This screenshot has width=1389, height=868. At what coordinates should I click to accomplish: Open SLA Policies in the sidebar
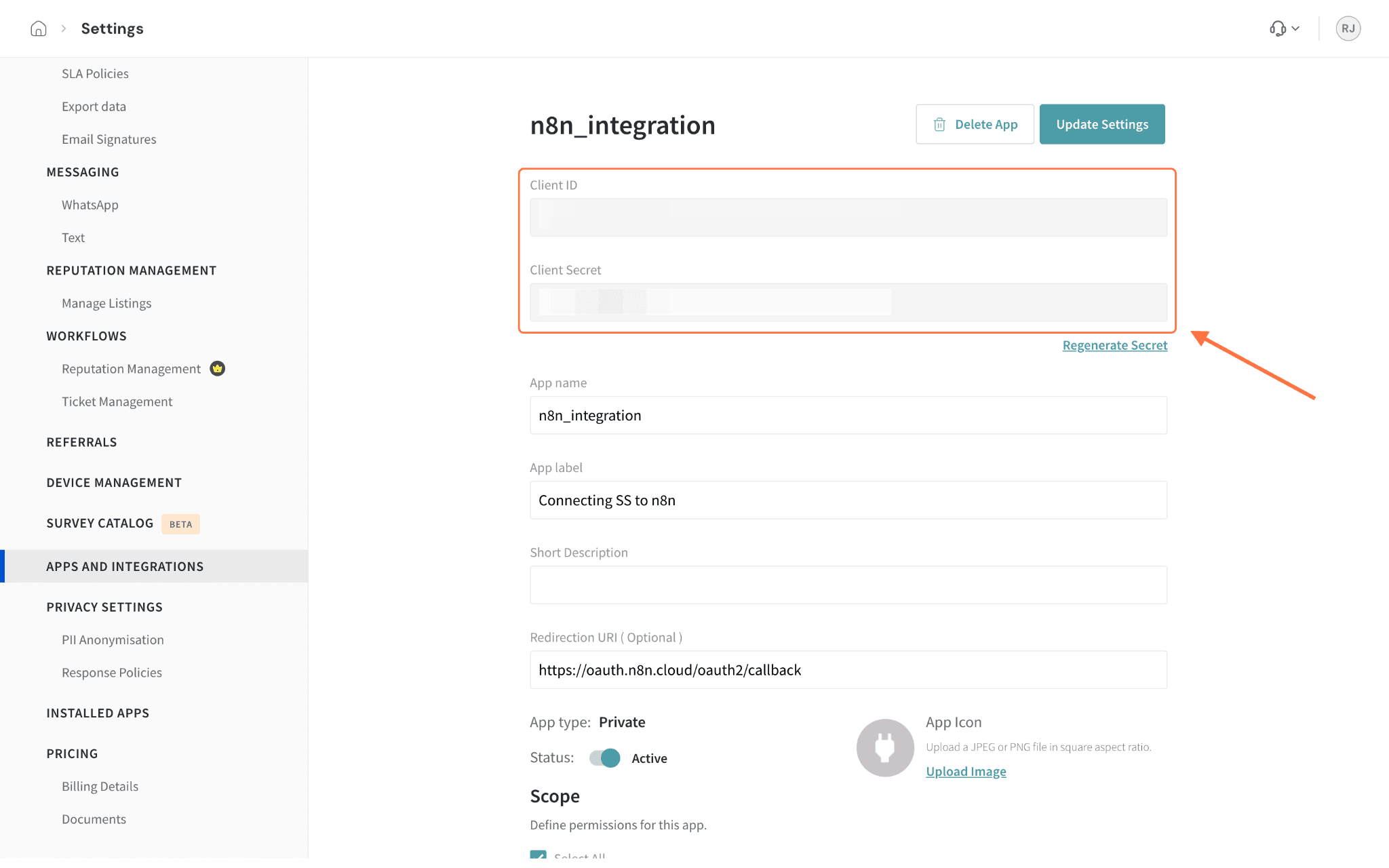tap(95, 73)
